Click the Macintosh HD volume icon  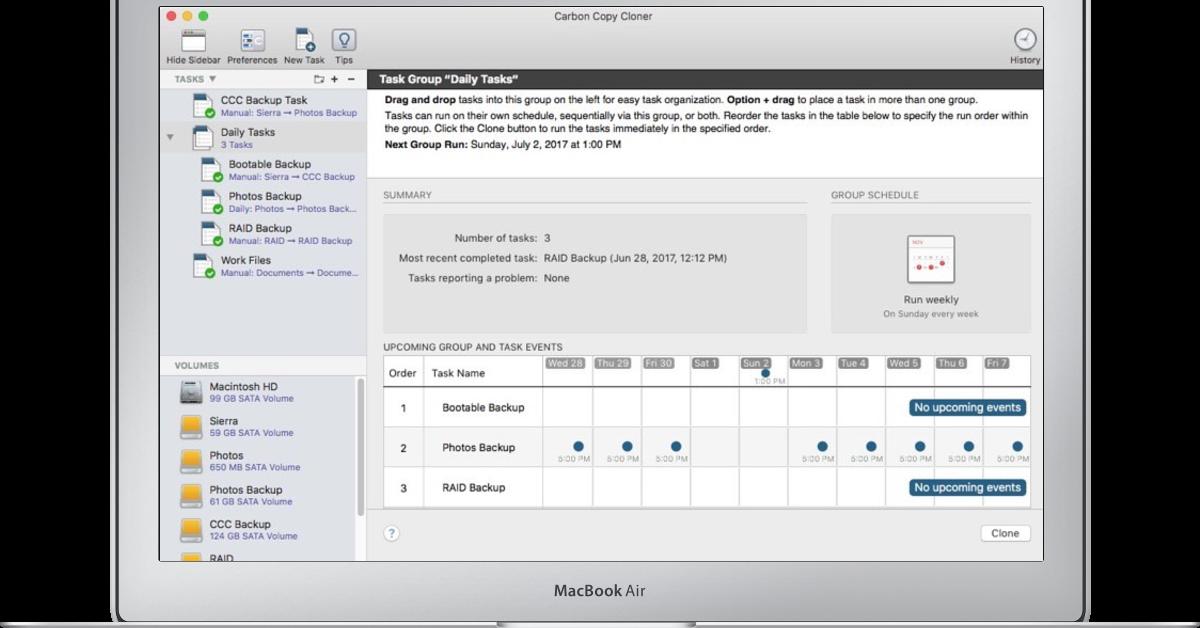coord(191,392)
